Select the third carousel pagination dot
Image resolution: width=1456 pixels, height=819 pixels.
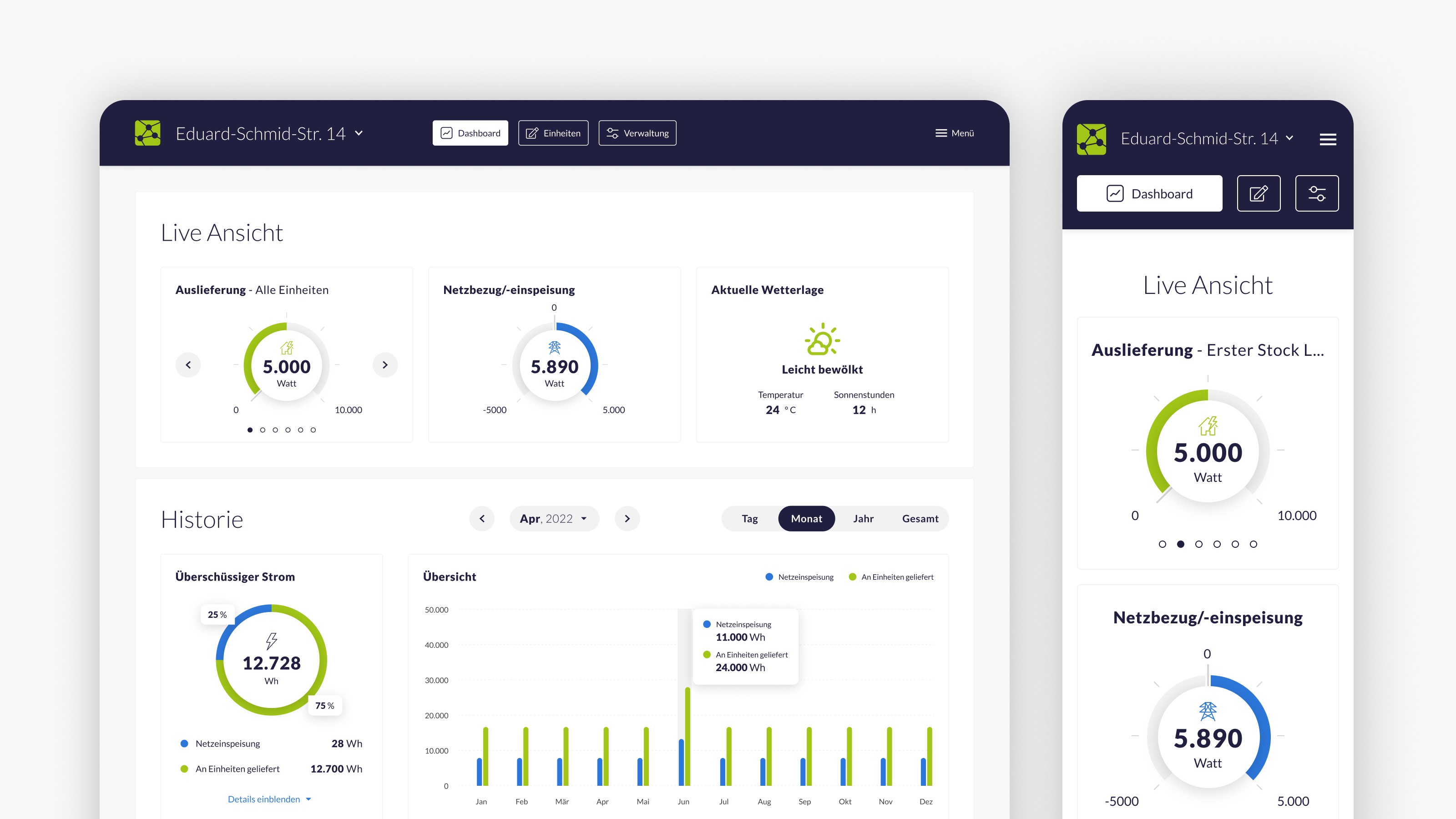(275, 430)
